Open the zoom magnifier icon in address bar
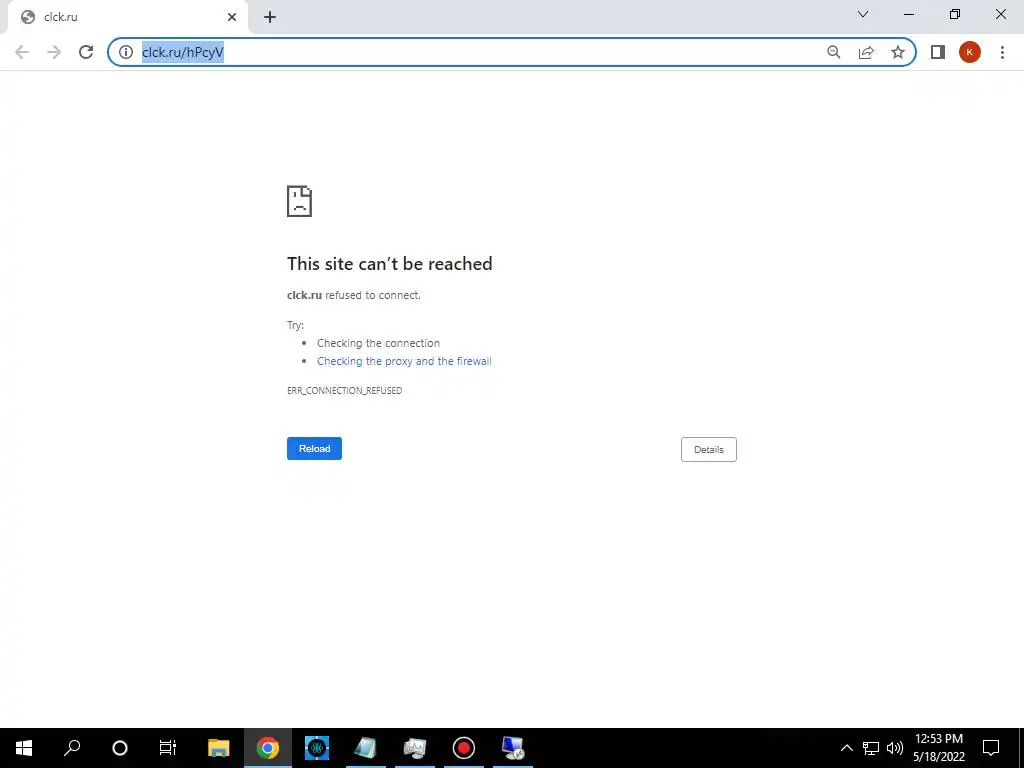The height and width of the screenshot is (768, 1024). pyautogui.click(x=834, y=52)
